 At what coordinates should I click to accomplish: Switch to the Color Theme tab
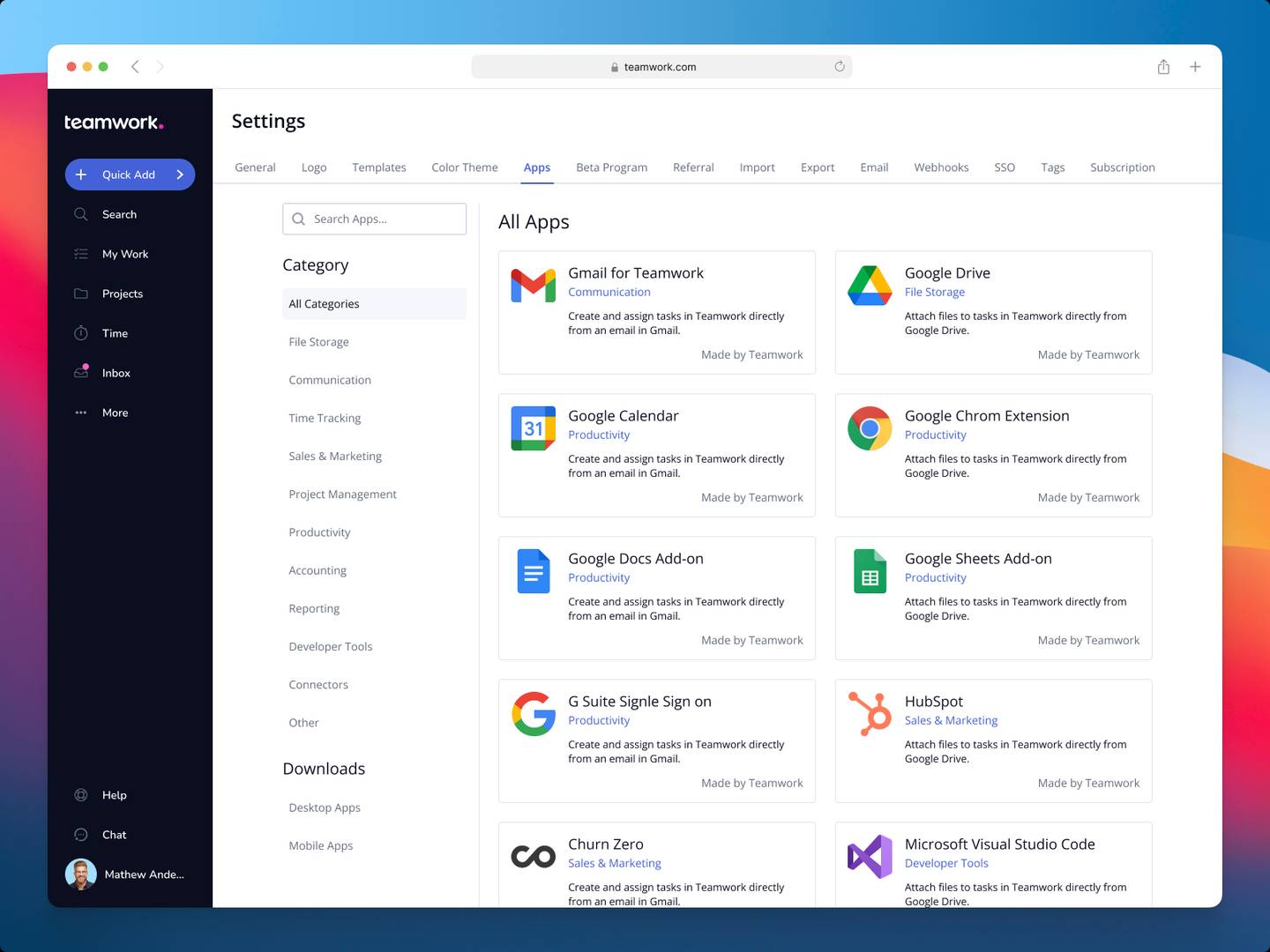coord(464,167)
